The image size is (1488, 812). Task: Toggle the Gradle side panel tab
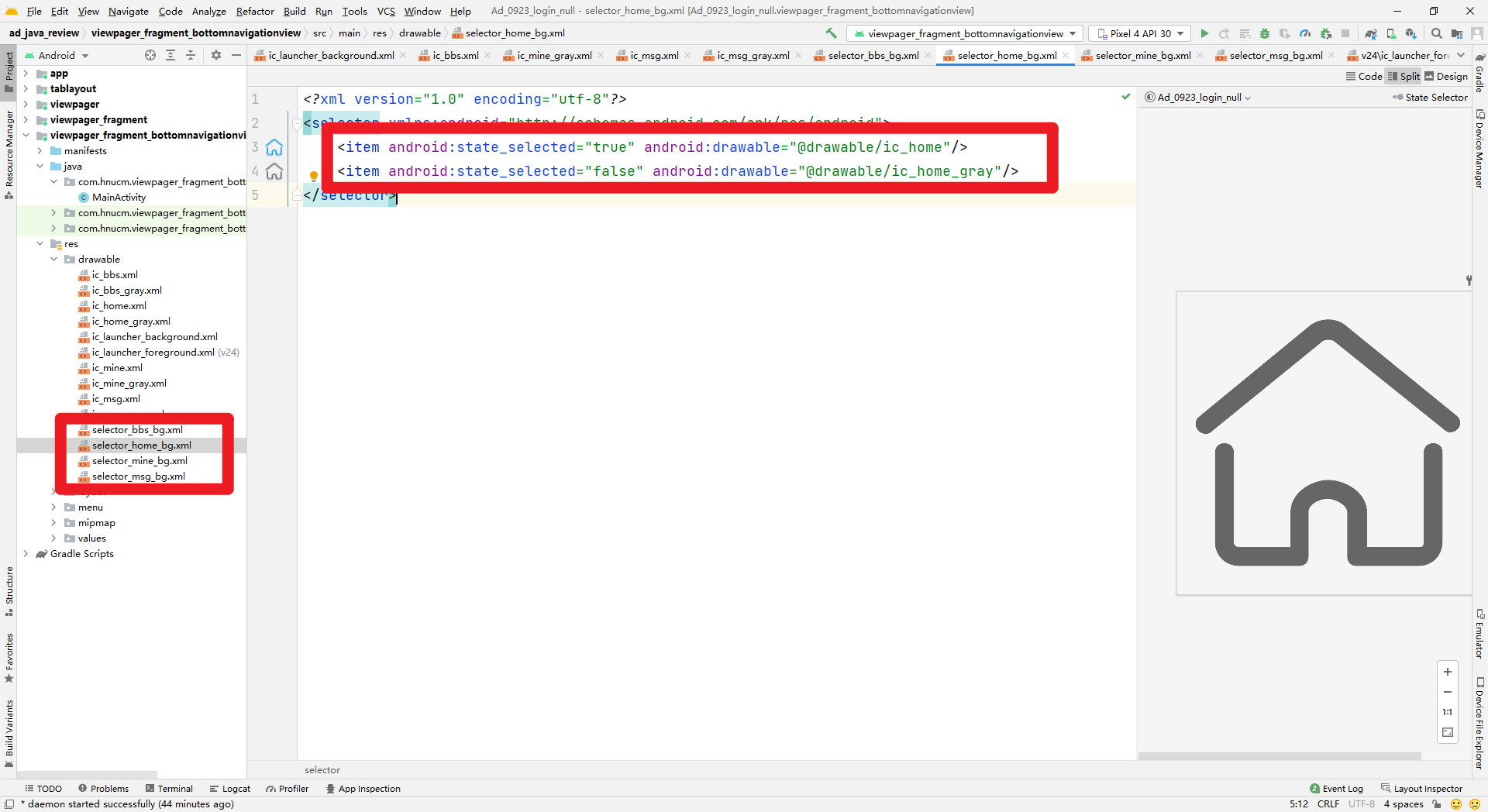[1479, 74]
